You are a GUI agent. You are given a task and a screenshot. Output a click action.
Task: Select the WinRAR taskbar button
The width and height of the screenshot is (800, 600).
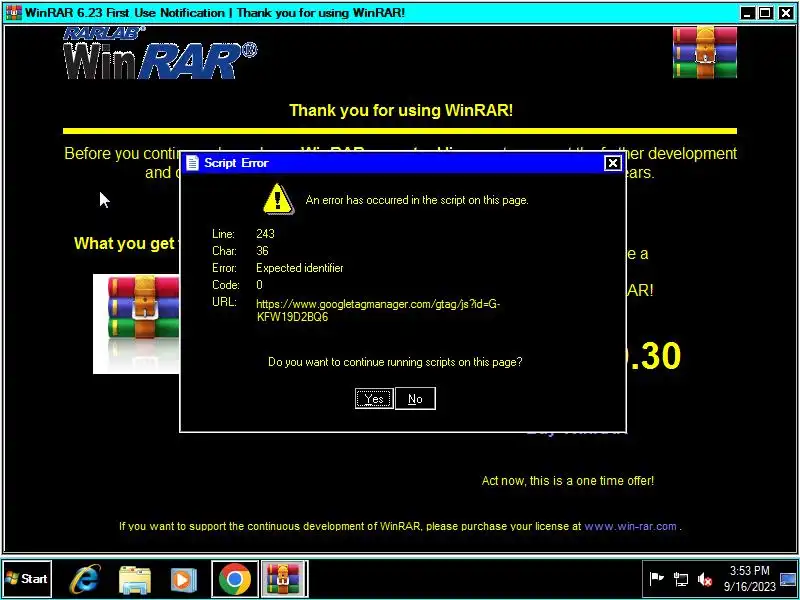(284, 579)
